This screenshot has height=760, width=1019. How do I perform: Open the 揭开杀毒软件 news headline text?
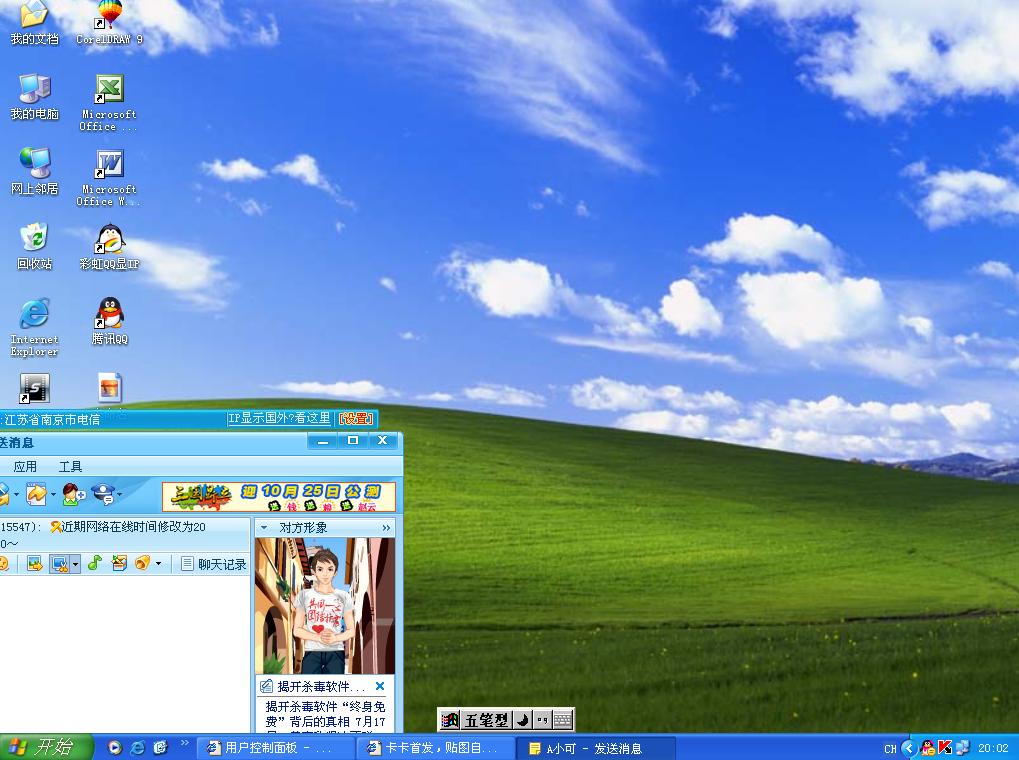(321, 687)
